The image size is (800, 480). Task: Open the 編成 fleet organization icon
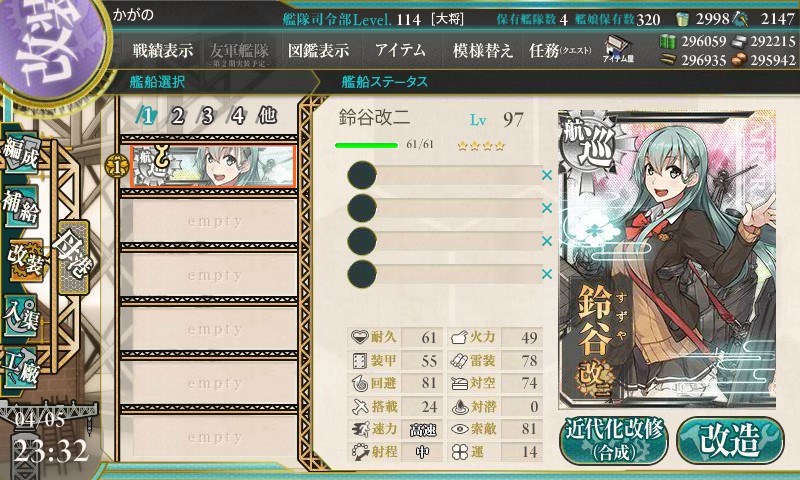pyautogui.click(x=21, y=153)
